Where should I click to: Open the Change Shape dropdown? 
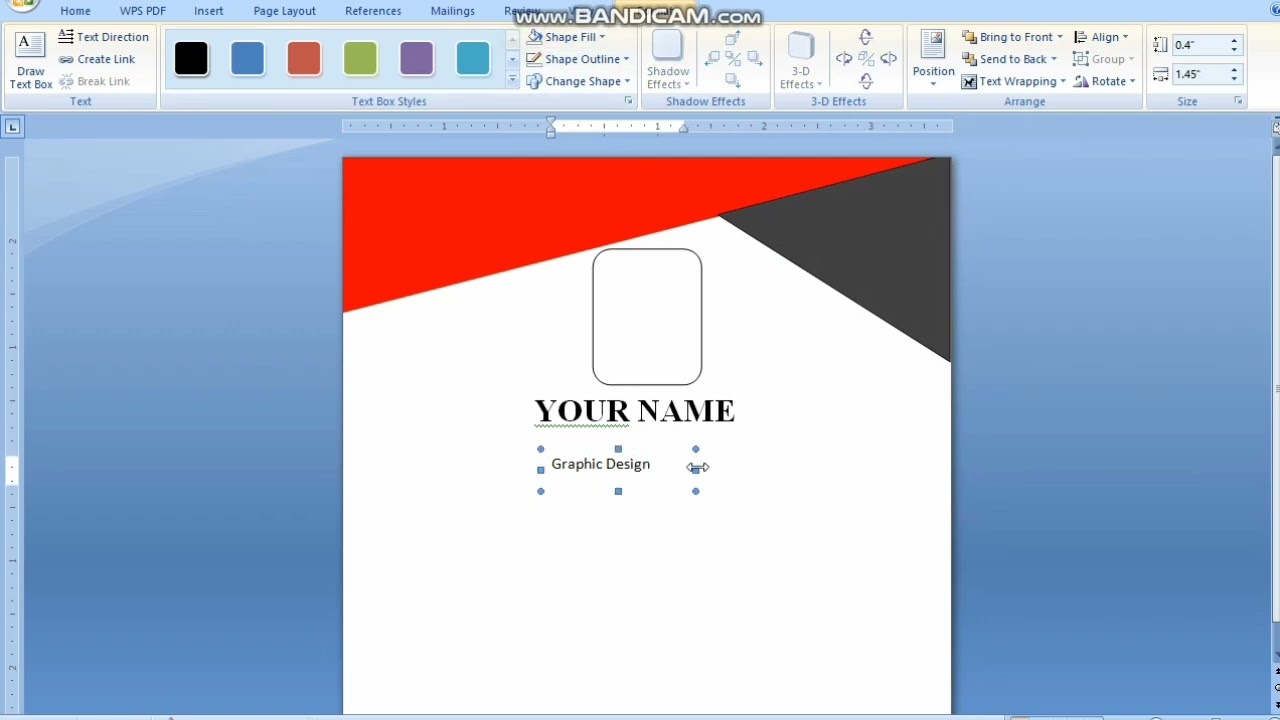pos(578,81)
